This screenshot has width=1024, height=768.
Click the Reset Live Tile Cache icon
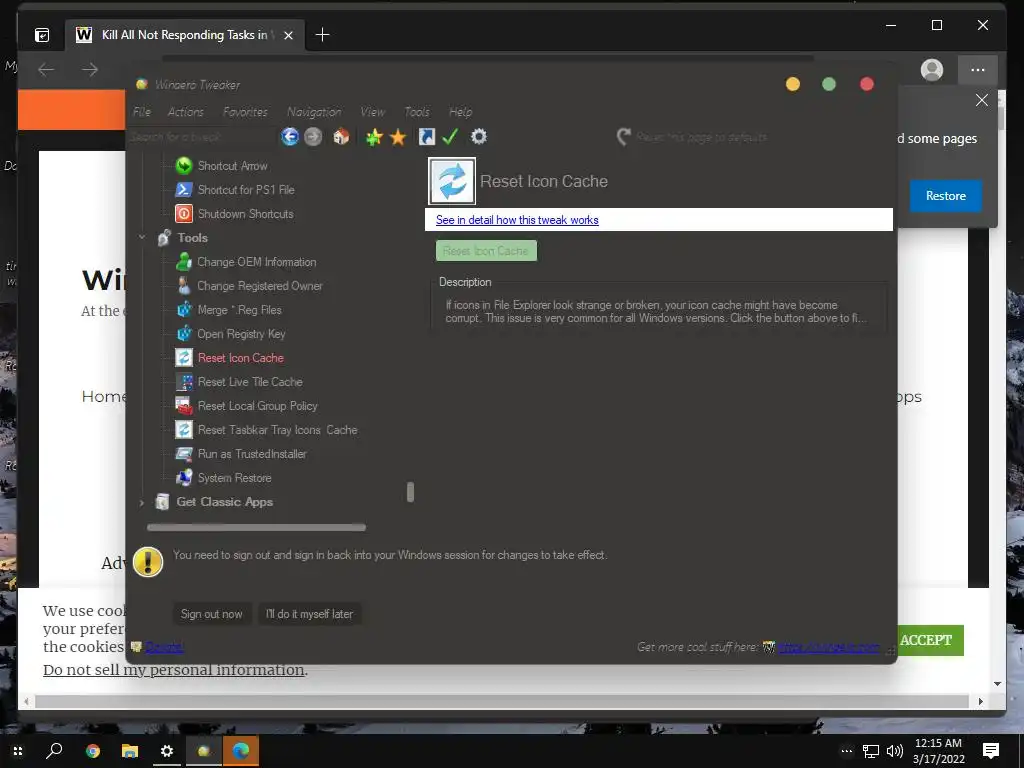coord(184,382)
